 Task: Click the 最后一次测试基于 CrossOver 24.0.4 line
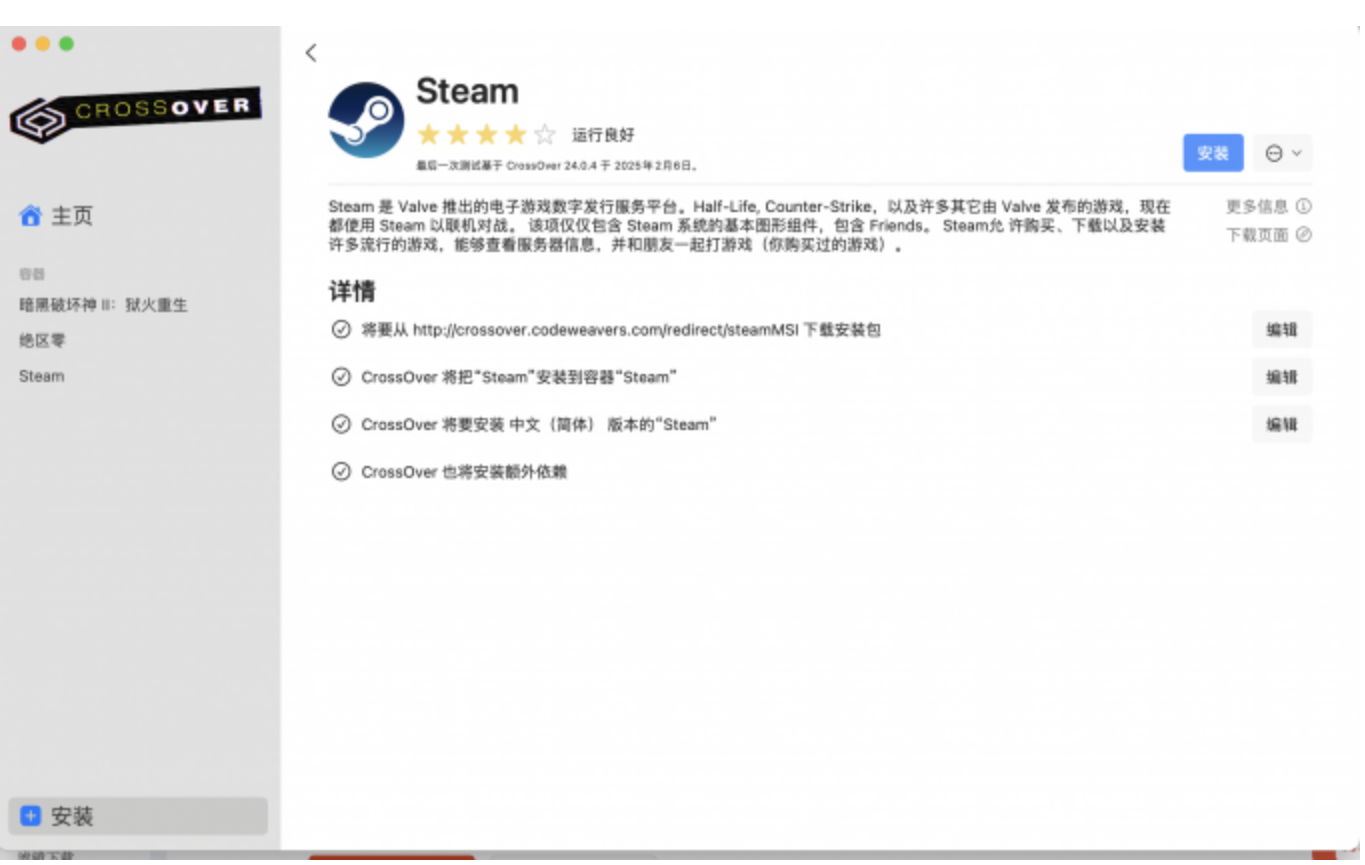[558, 166]
